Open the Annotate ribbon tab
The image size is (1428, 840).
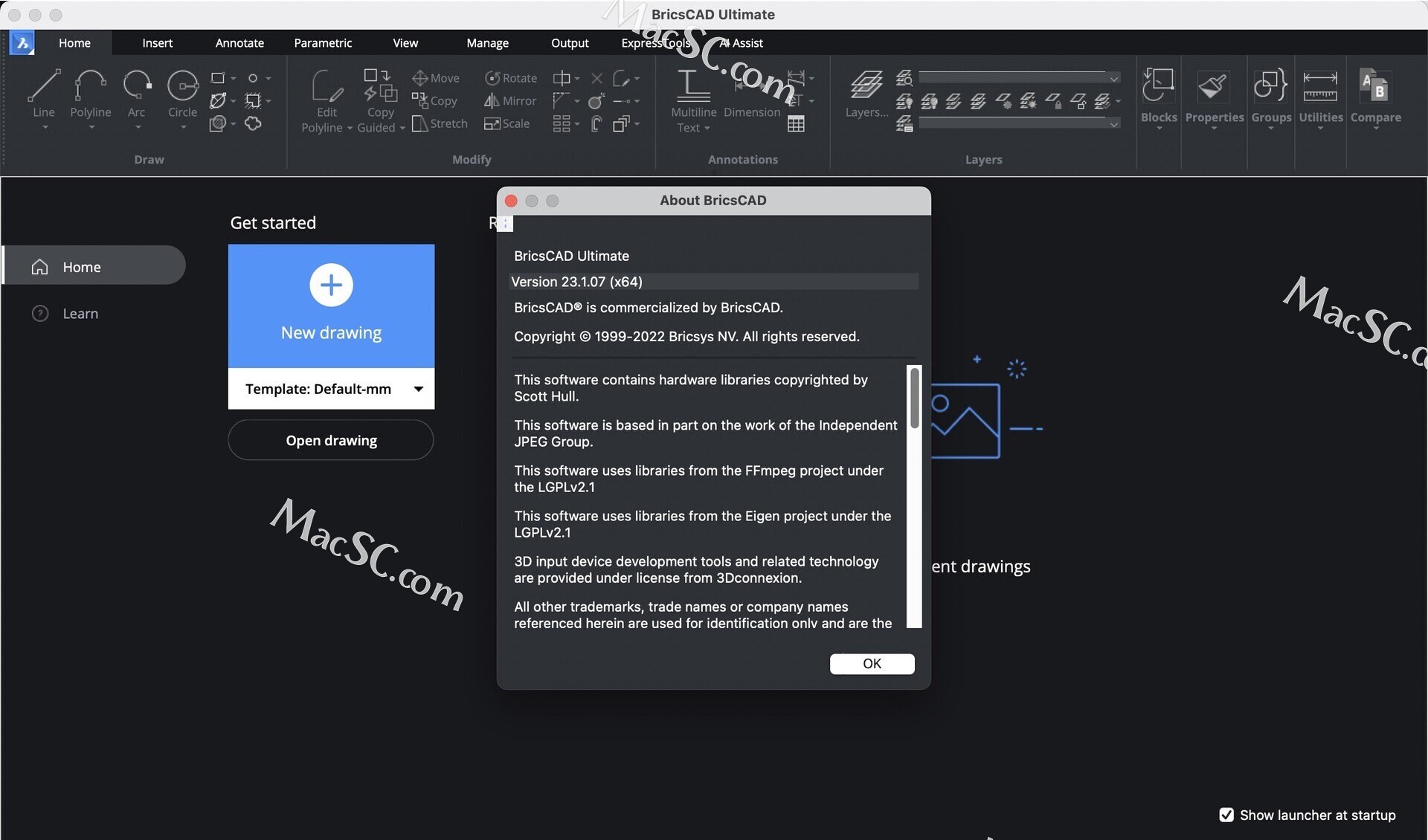point(238,42)
